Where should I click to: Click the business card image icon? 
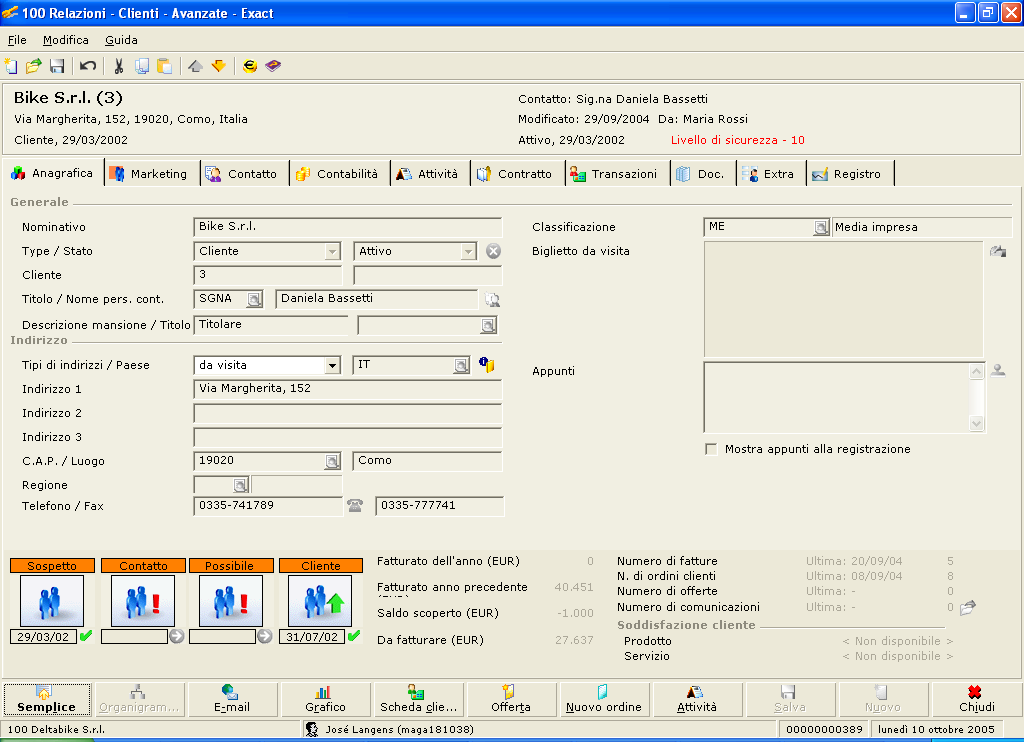[998, 251]
